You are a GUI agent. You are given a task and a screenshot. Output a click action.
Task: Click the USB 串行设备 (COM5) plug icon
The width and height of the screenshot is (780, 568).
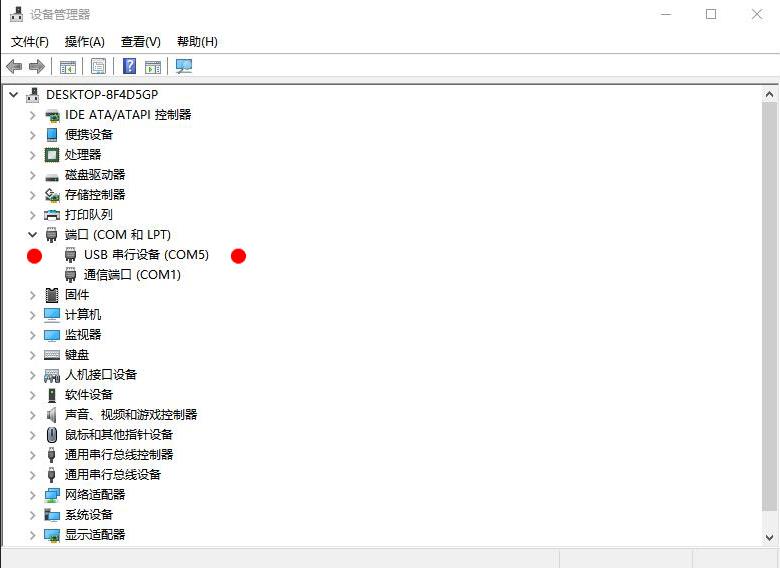[71, 255]
